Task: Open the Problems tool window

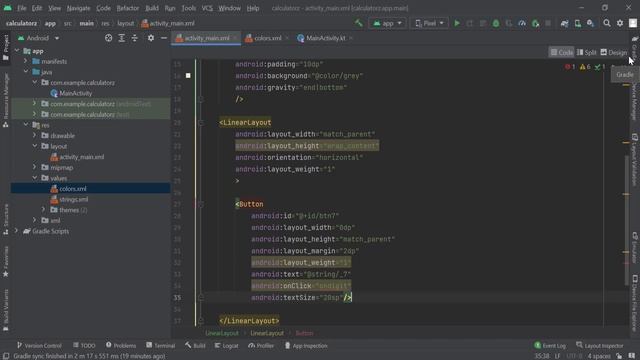Action: tap(121, 346)
